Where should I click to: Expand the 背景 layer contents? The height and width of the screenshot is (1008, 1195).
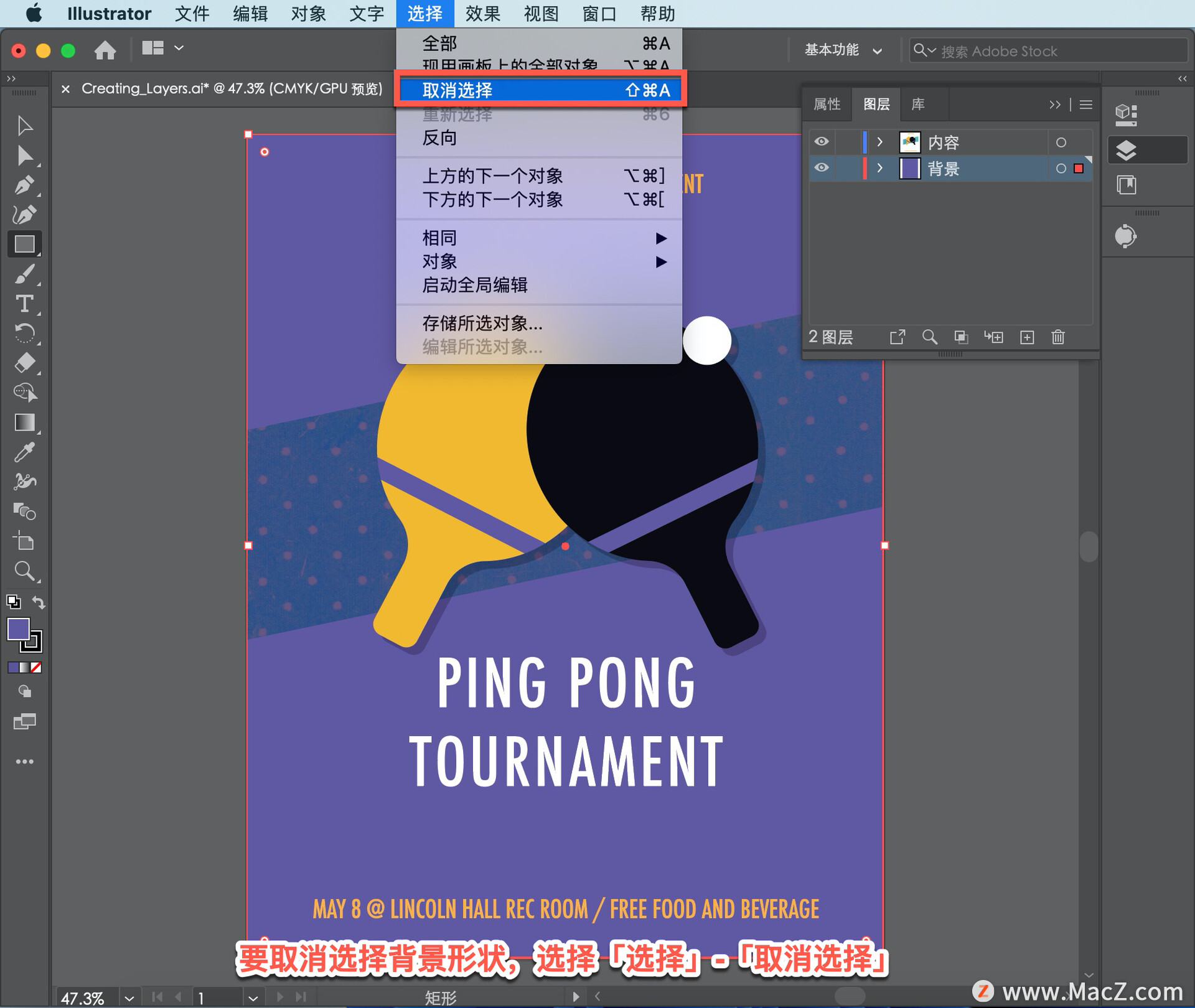point(879,168)
